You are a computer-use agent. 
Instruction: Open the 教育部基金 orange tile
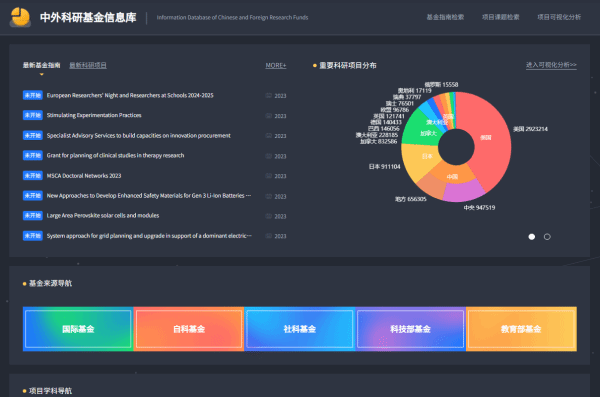[x=521, y=329]
